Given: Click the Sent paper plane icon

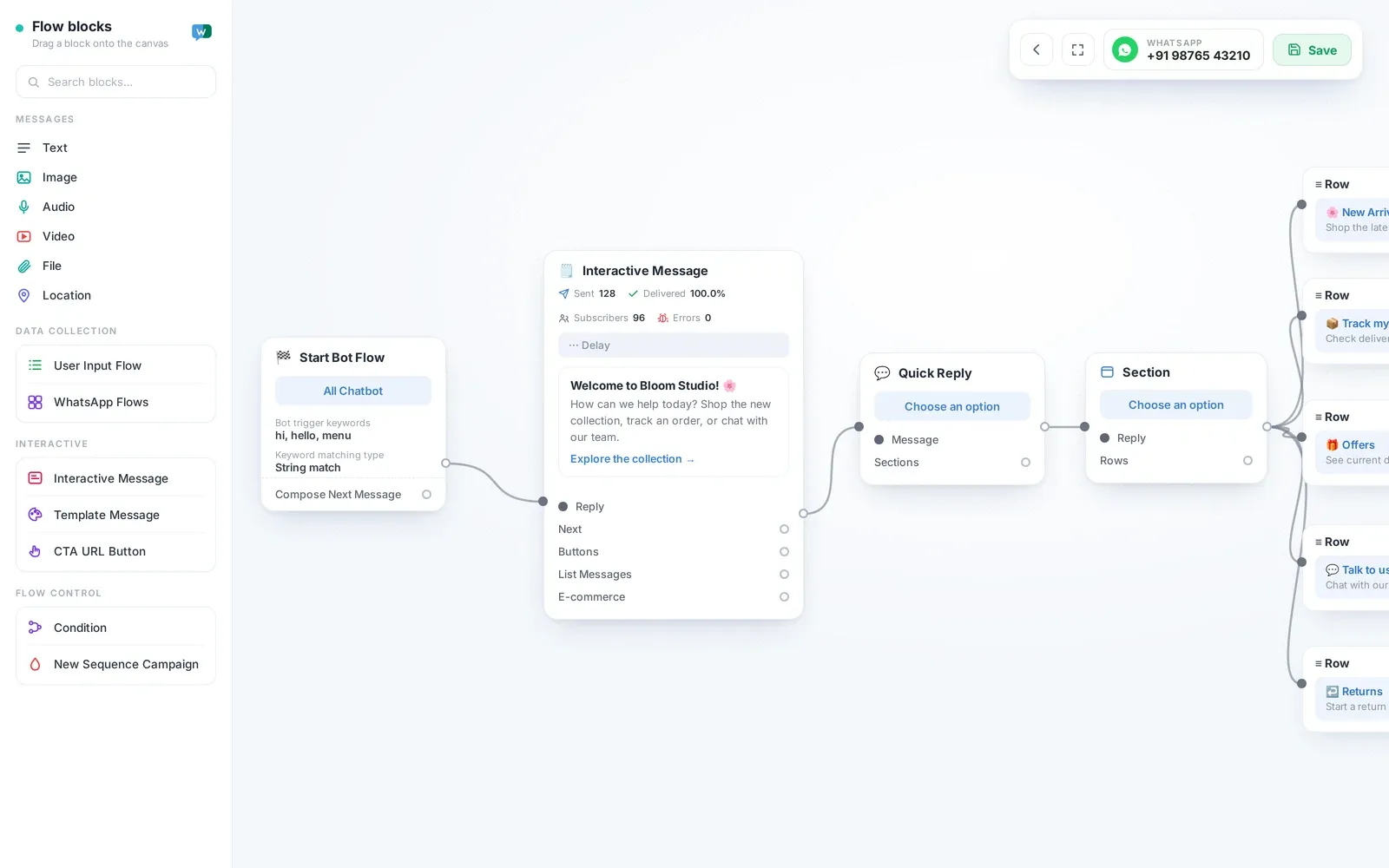Looking at the screenshot, I should 563,293.
